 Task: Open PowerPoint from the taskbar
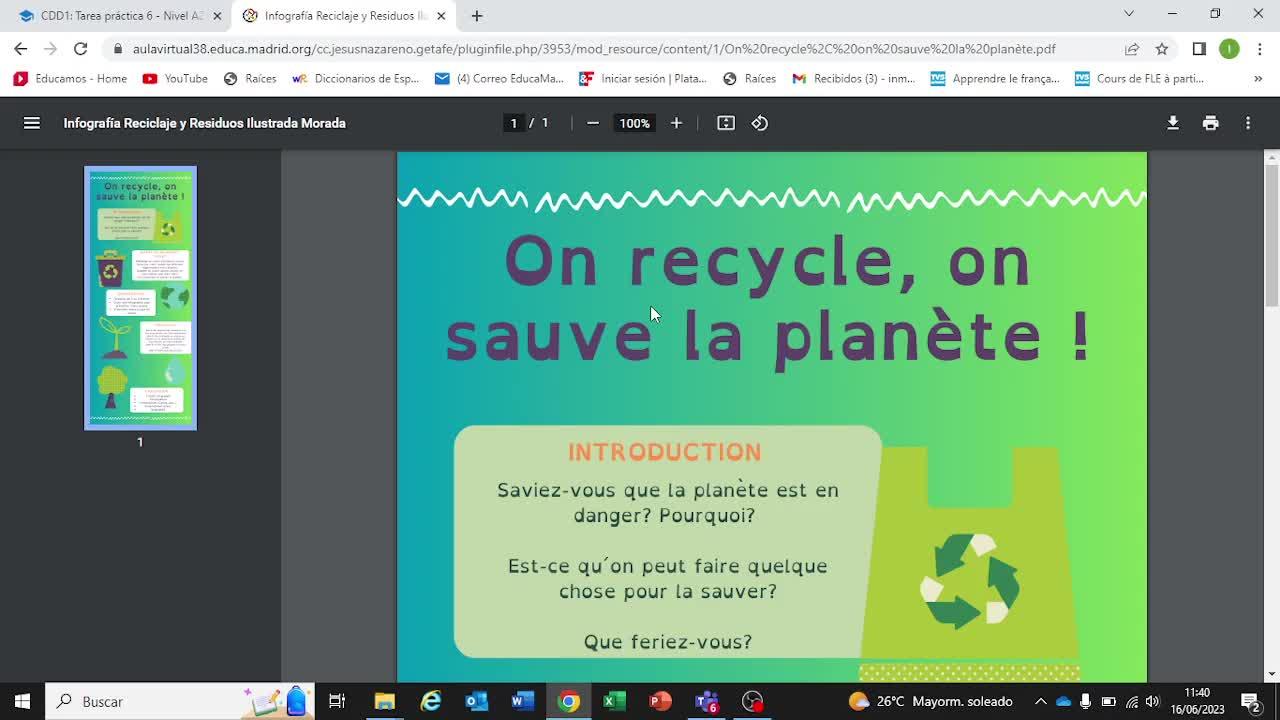tap(660, 701)
